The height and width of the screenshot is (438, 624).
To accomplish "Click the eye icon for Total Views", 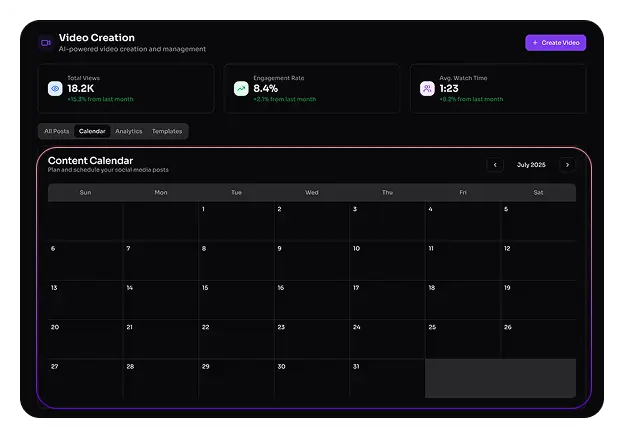I will tap(55, 88).
